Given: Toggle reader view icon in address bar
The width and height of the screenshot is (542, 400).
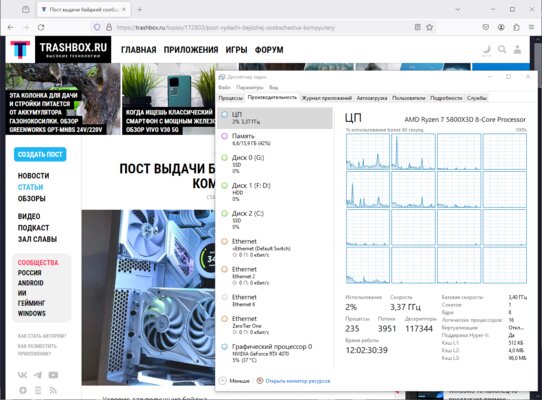Looking at the screenshot, I should [418, 27].
